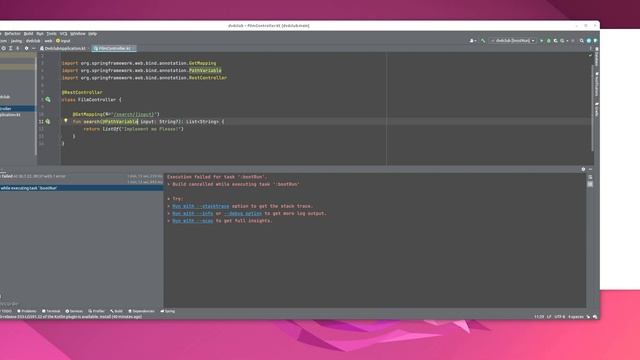This screenshot has width=640, height=360.
Task: Open the Dependencies tool window
Action: point(142,311)
